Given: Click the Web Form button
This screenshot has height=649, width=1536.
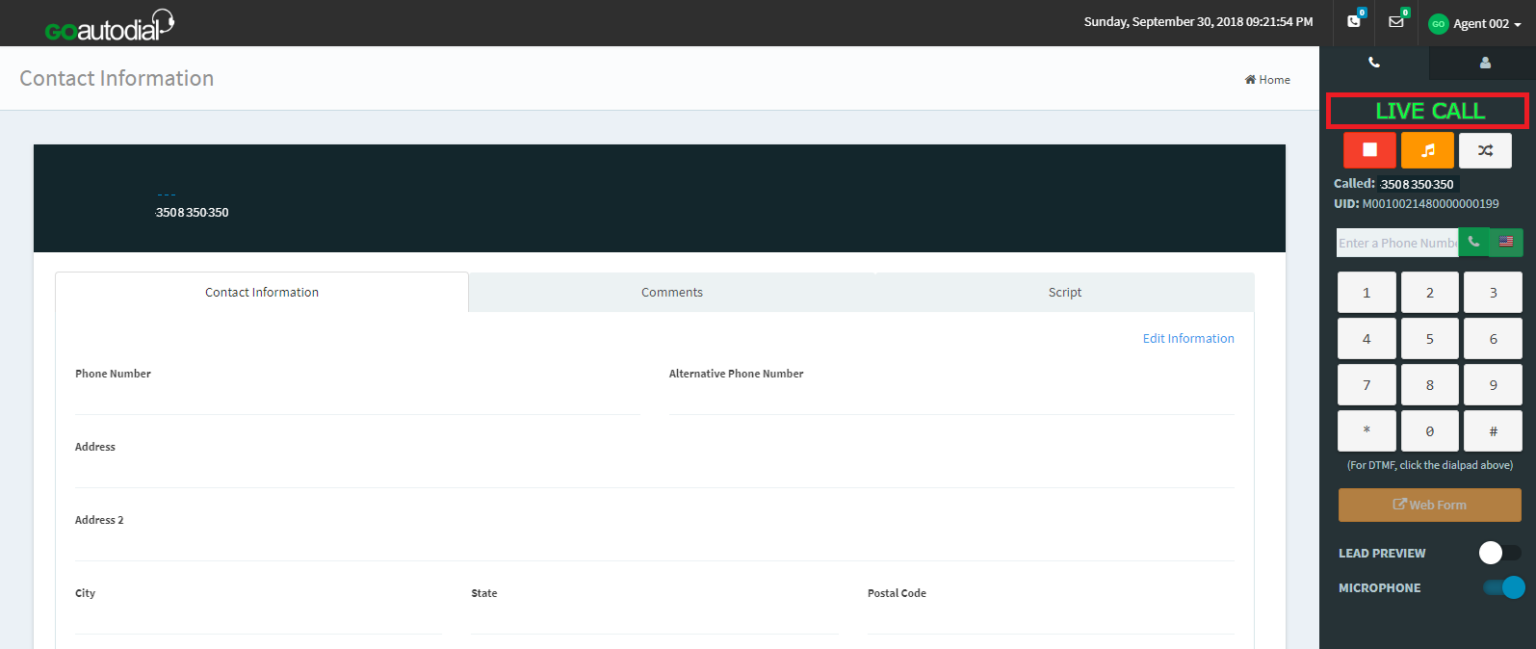Looking at the screenshot, I should [x=1429, y=505].
